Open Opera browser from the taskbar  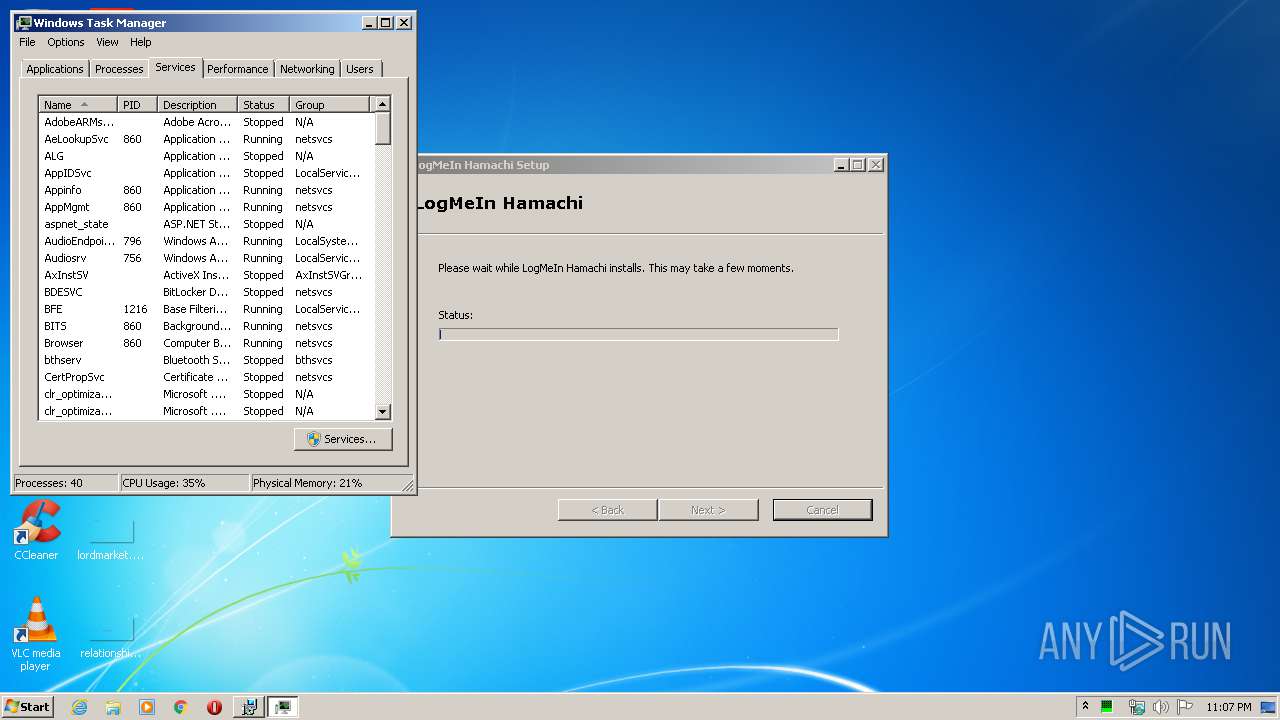(214, 707)
